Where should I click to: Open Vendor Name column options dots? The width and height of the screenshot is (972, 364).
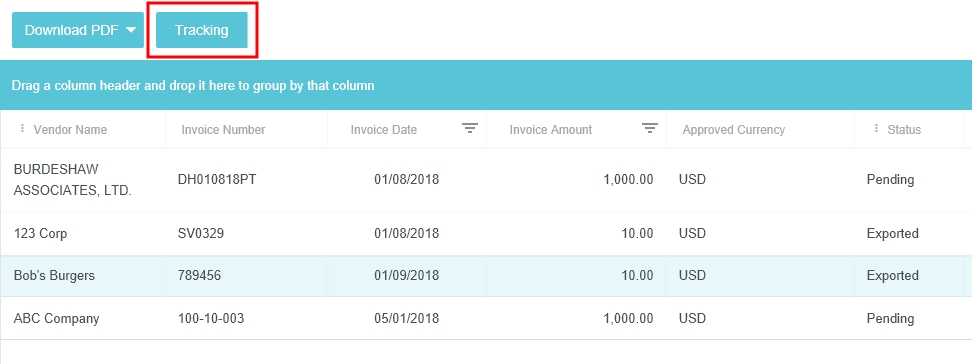point(23,128)
